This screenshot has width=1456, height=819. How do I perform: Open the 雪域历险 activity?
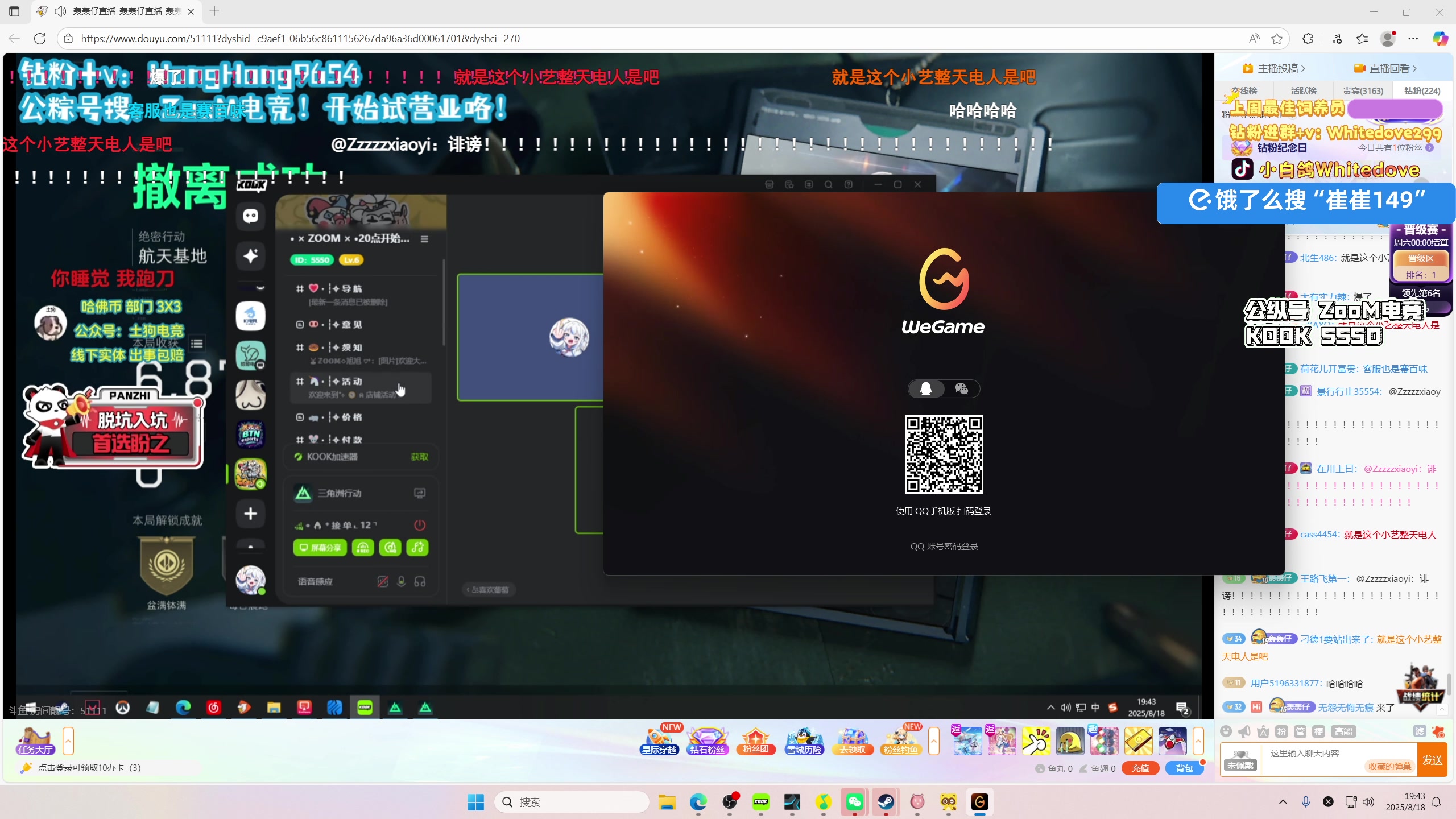click(x=804, y=741)
